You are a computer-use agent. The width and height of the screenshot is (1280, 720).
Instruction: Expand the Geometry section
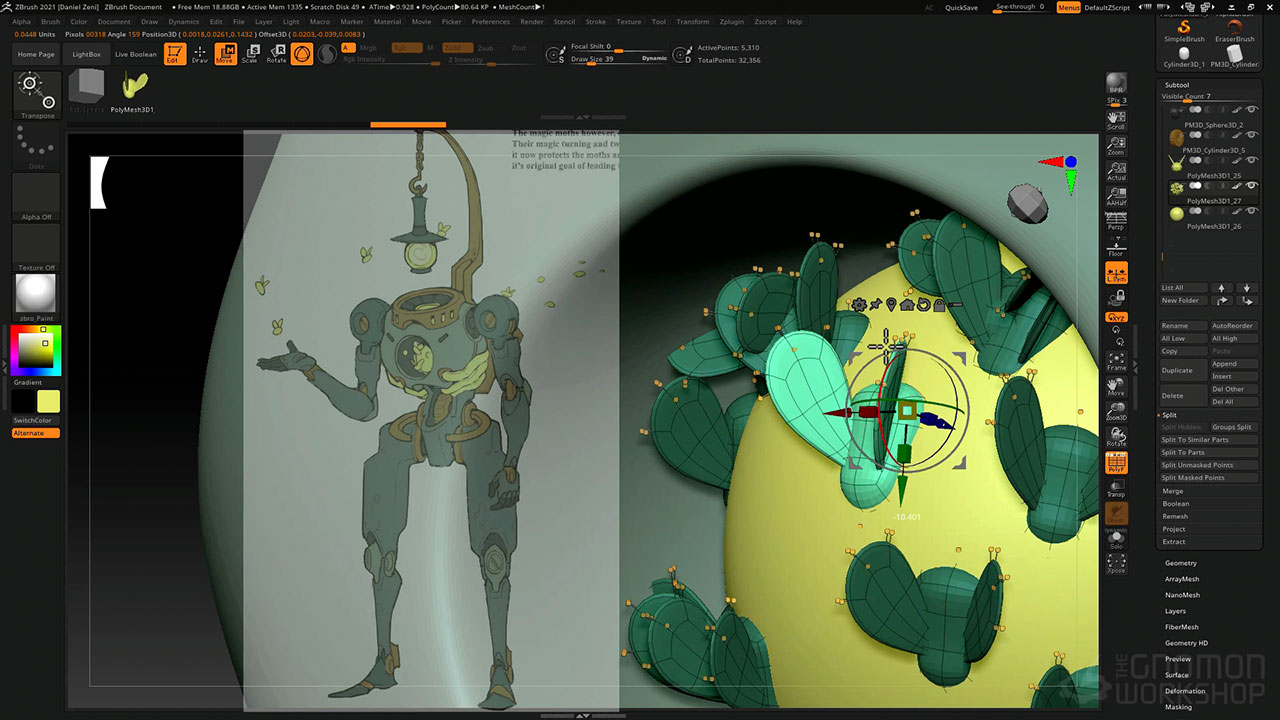tap(1180, 563)
